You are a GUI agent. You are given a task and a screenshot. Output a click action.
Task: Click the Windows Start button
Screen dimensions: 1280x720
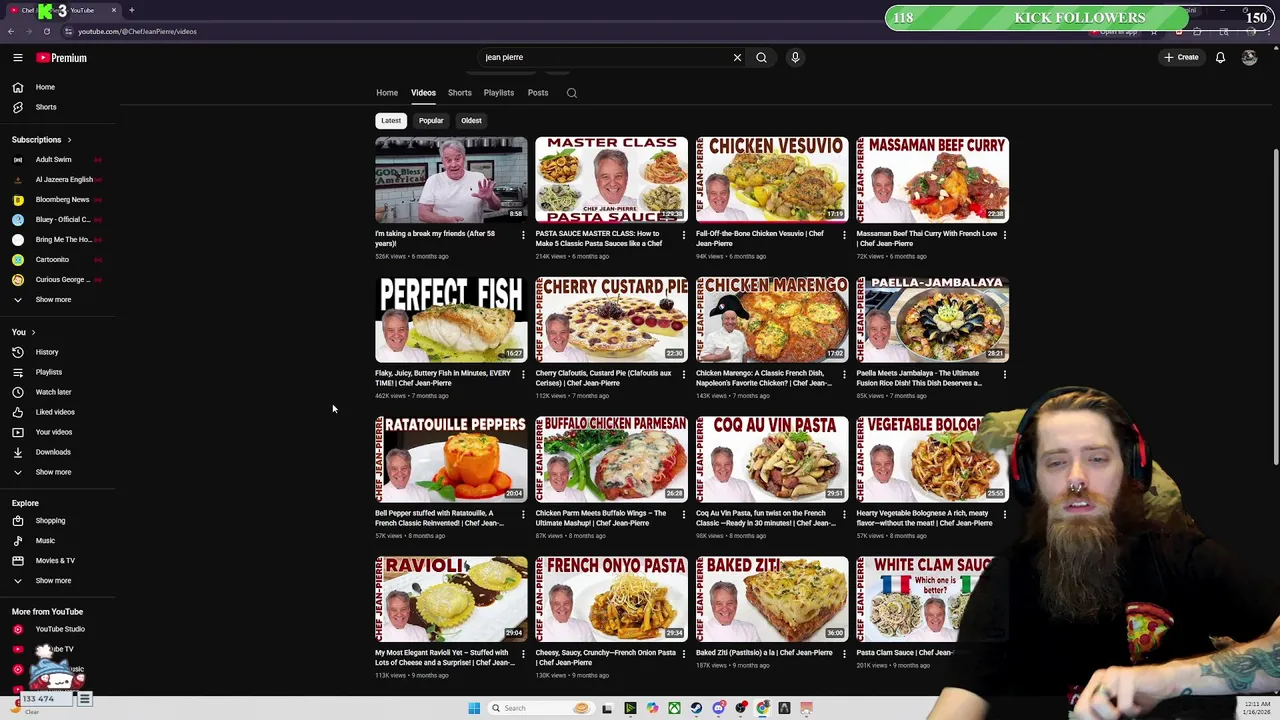(474, 708)
